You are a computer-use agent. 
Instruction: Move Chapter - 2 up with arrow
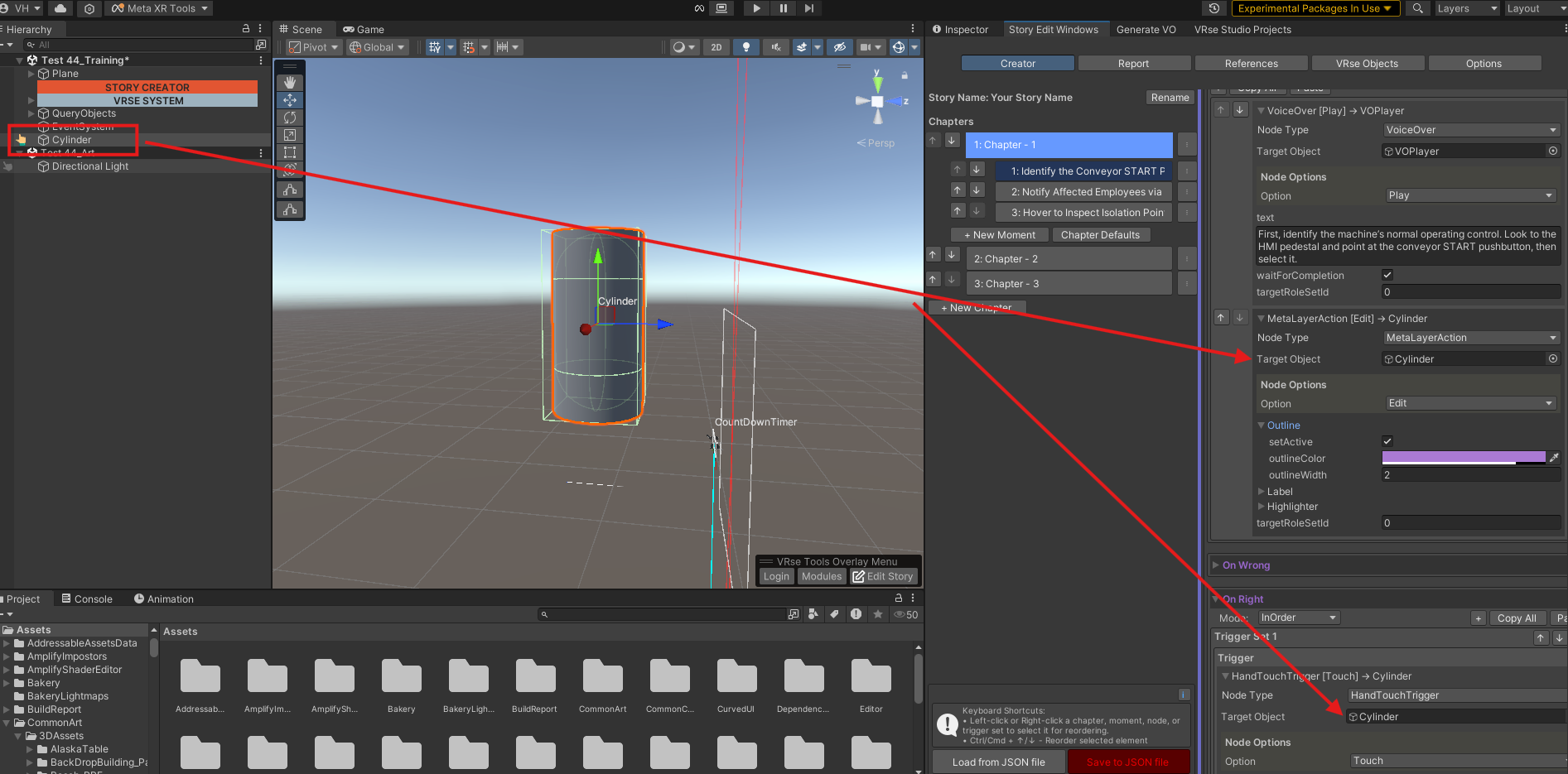click(x=934, y=255)
